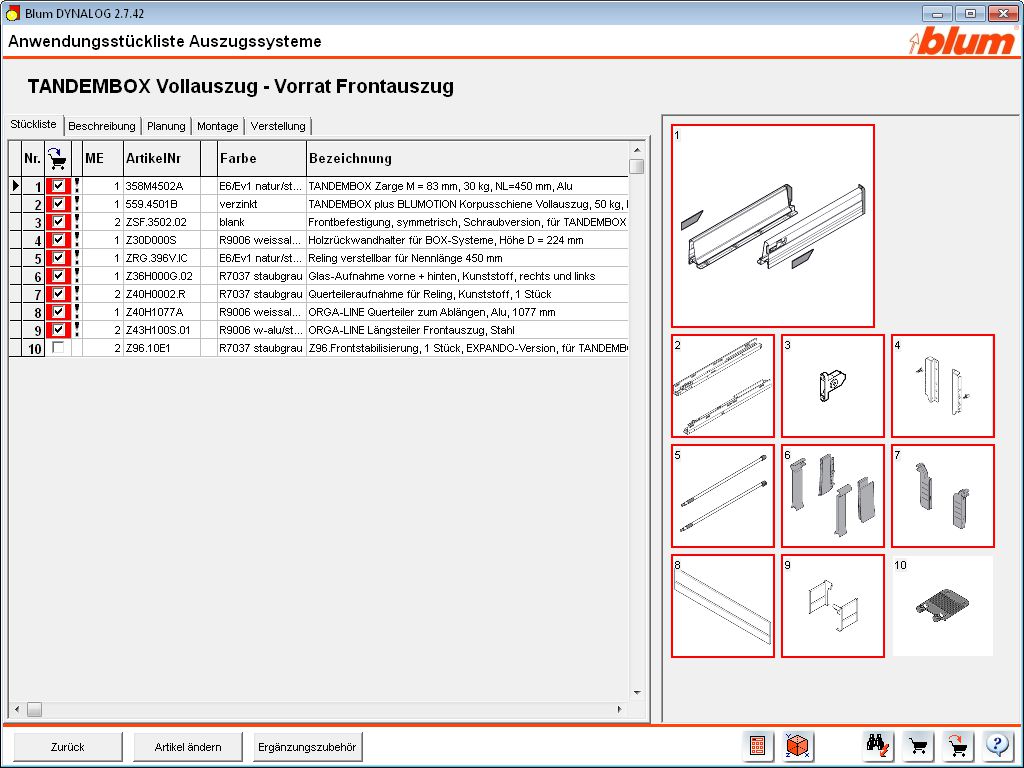Viewport: 1024px width, 768px height.
Task: Select thumbnail 1 of TANDEMBOX Zarge
Action: pos(773,226)
